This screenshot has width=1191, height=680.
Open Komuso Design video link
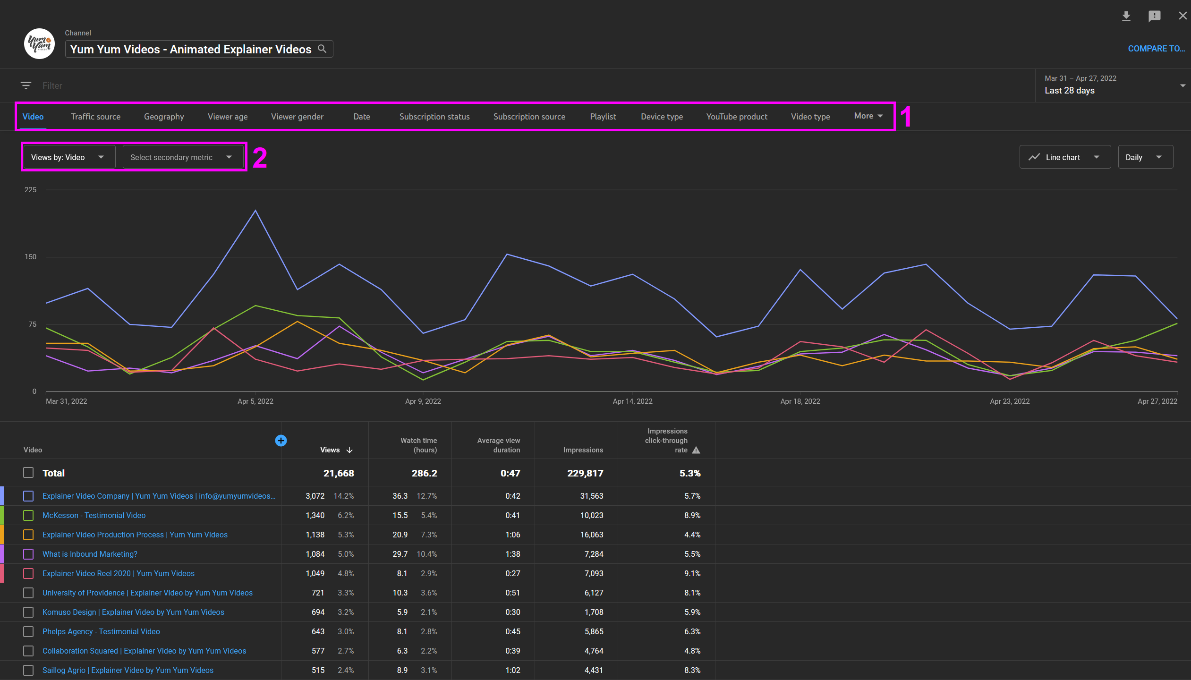(133, 612)
